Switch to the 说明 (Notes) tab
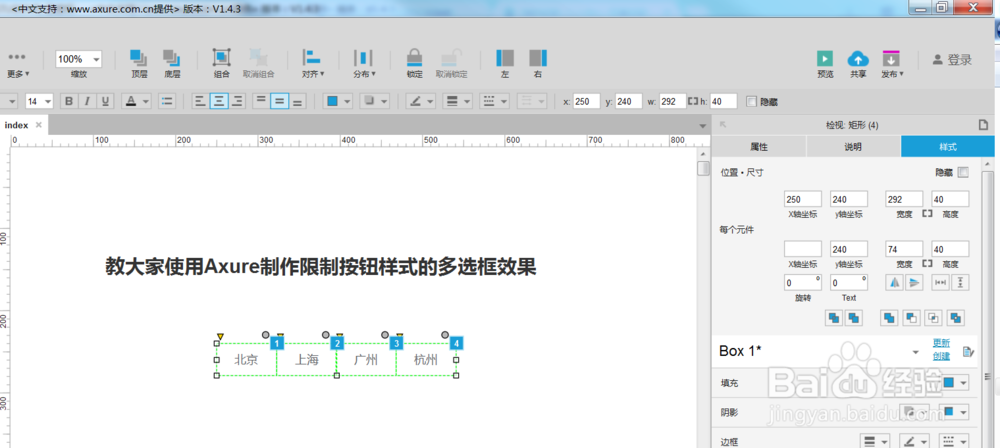Viewport: 1000px width, 448px height. (853, 147)
